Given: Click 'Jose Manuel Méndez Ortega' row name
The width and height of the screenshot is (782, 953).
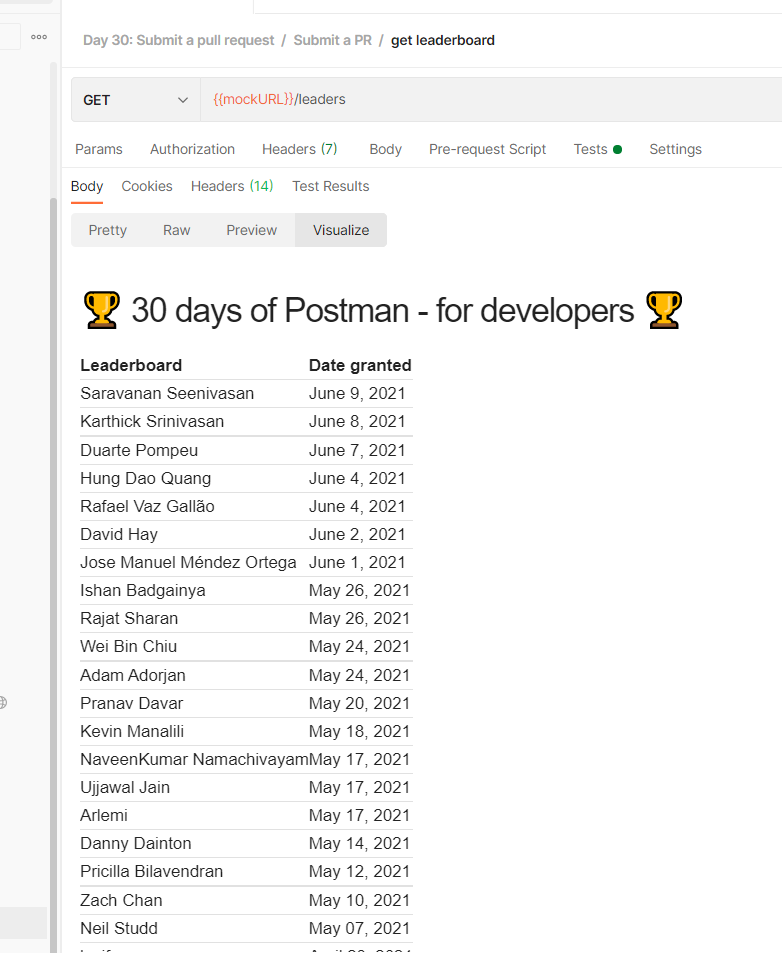Looking at the screenshot, I should coord(188,563).
